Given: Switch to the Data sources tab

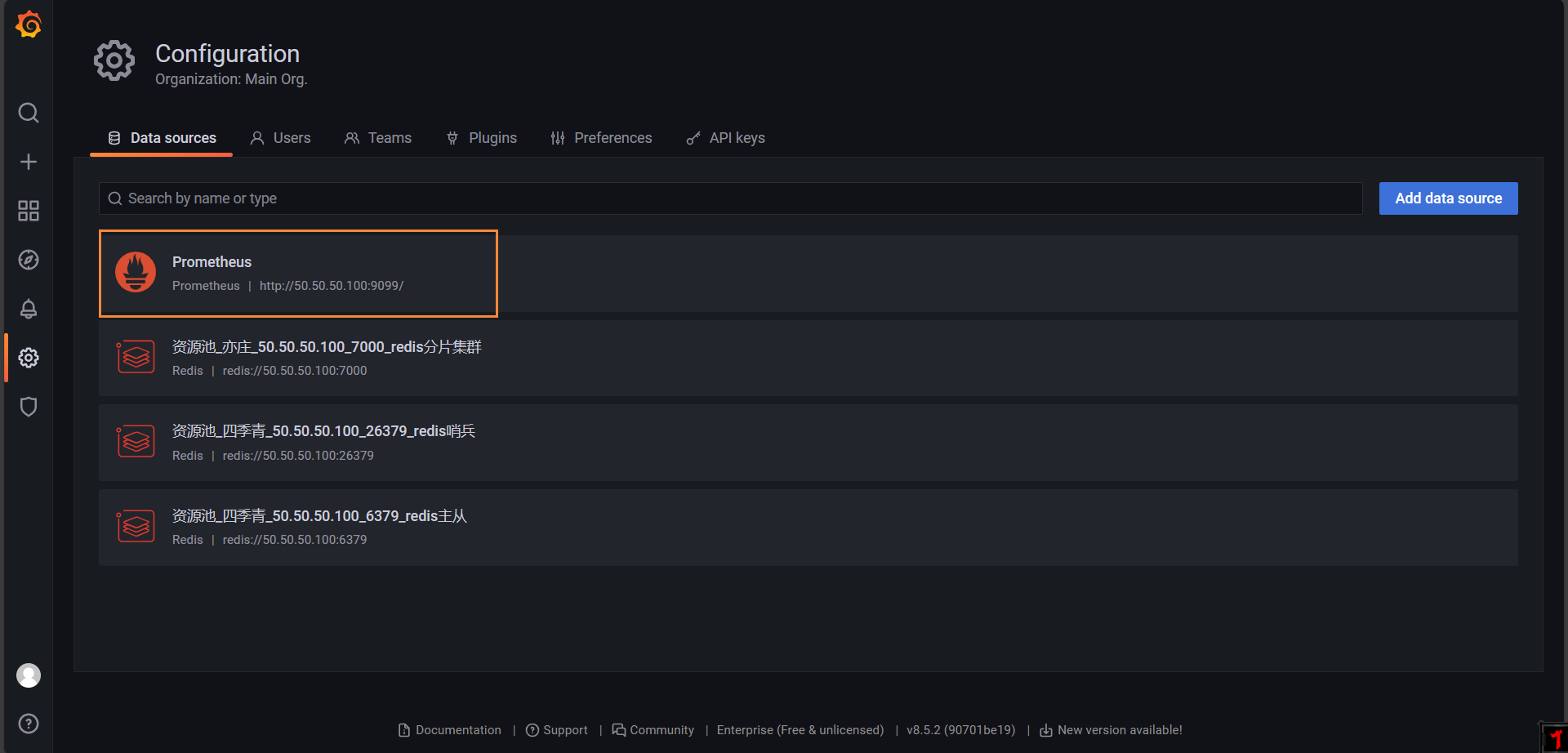Looking at the screenshot, I should click(162, 138).
